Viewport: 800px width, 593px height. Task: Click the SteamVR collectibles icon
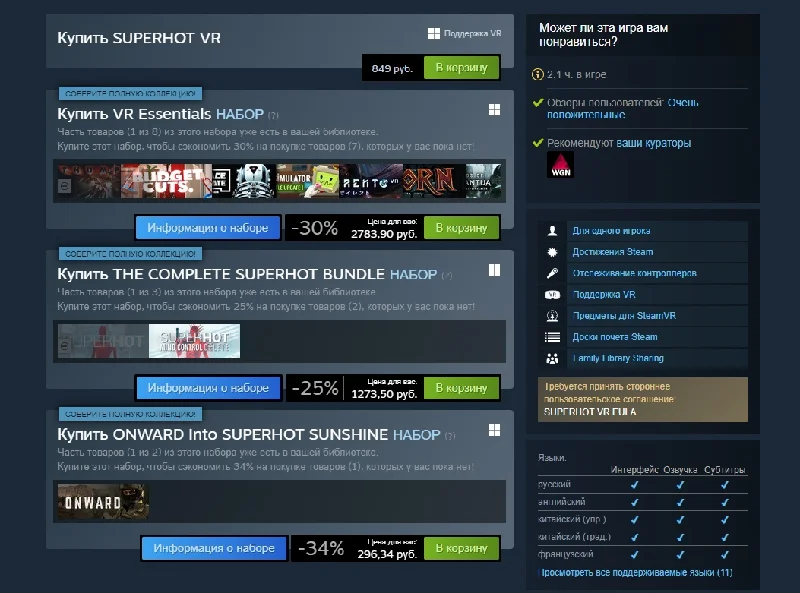[552, 316]
